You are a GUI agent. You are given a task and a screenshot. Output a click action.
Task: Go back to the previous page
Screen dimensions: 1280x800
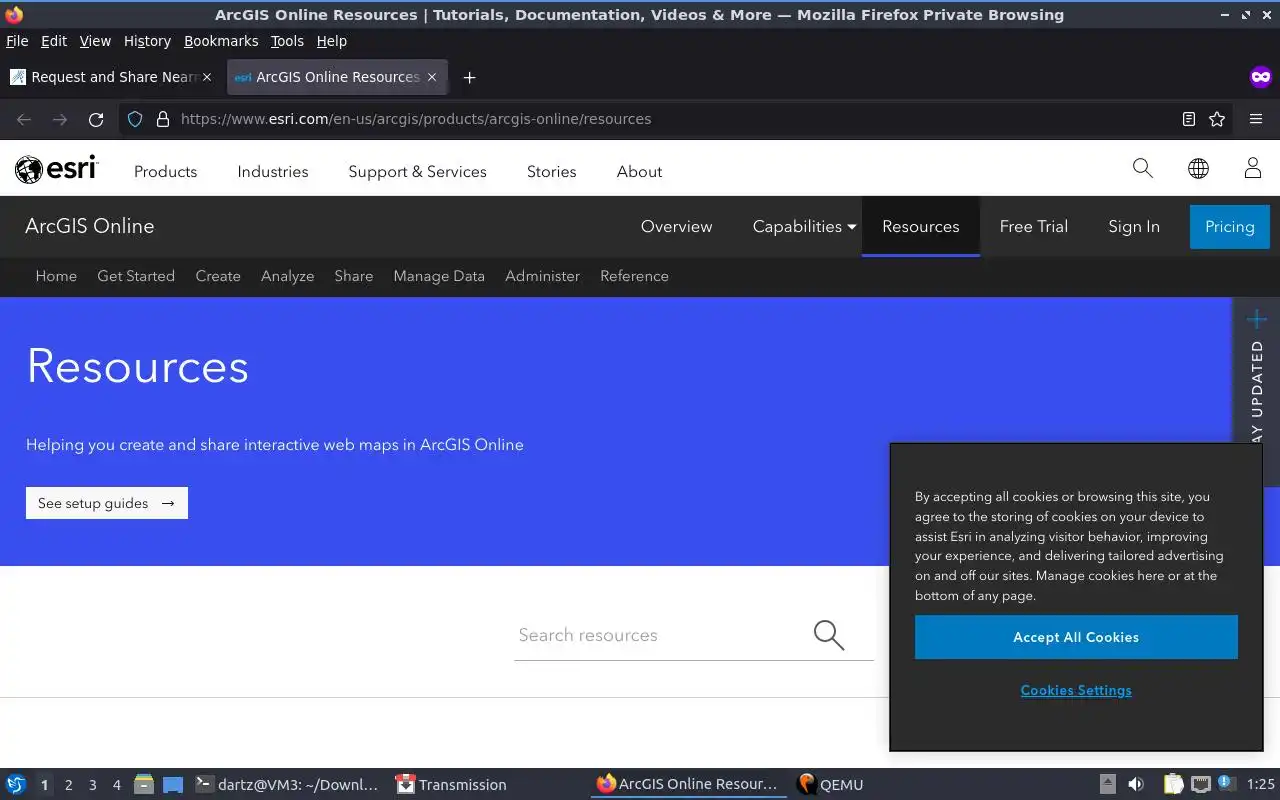coord(24,119)
